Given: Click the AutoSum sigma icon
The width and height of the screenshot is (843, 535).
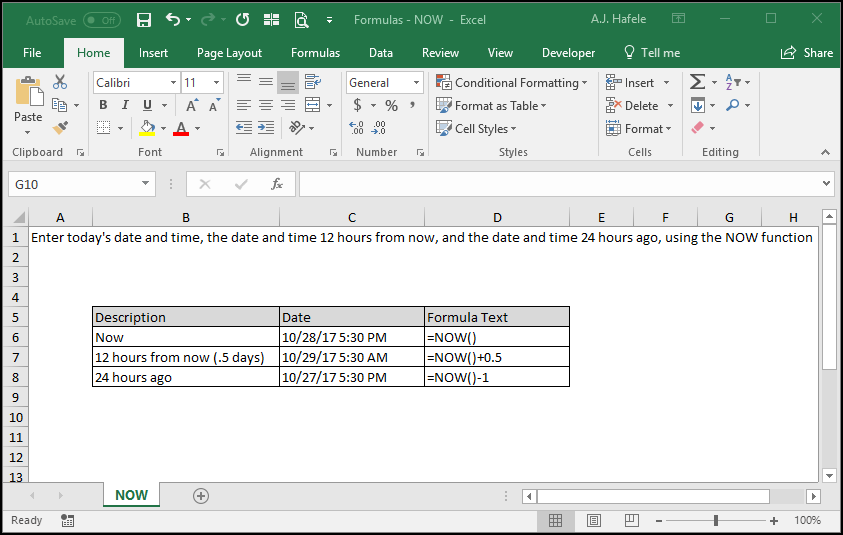Looking at the screenshot, I should pyautogui.click(x=697, y=82).
